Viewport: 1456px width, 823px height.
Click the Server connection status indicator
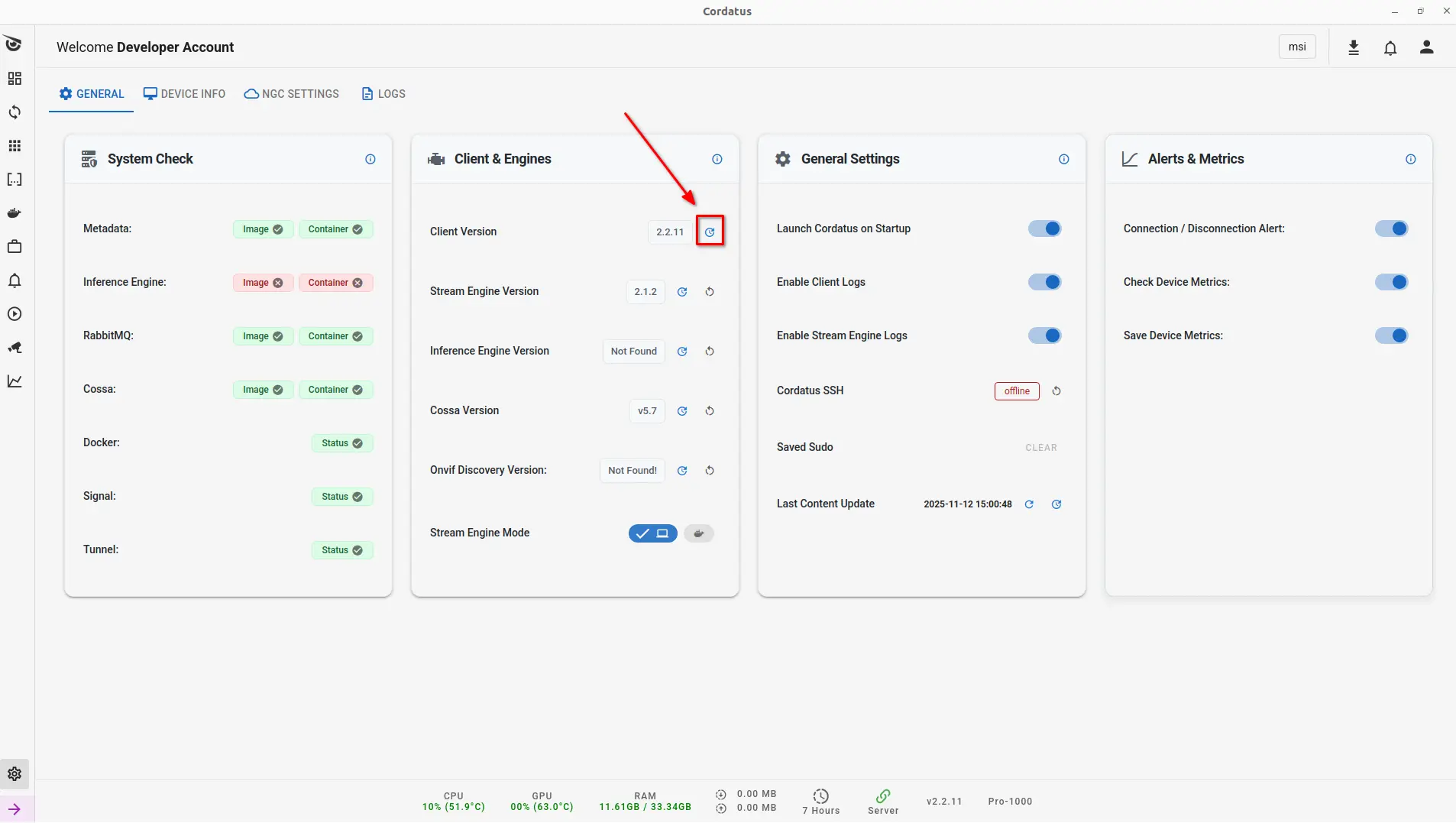pos(883,802)
